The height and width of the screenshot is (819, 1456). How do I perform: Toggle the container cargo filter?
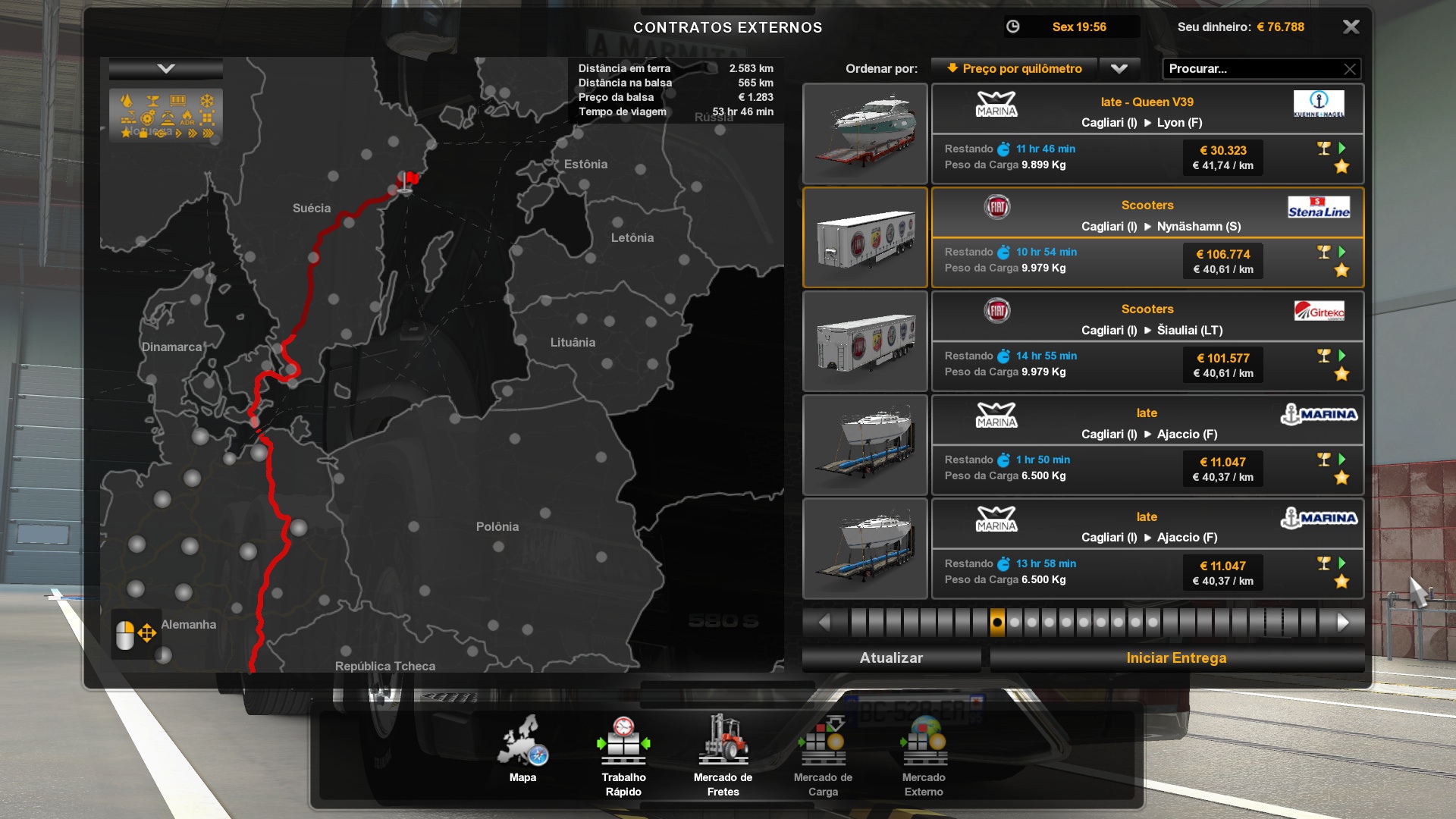click(178, 101)
